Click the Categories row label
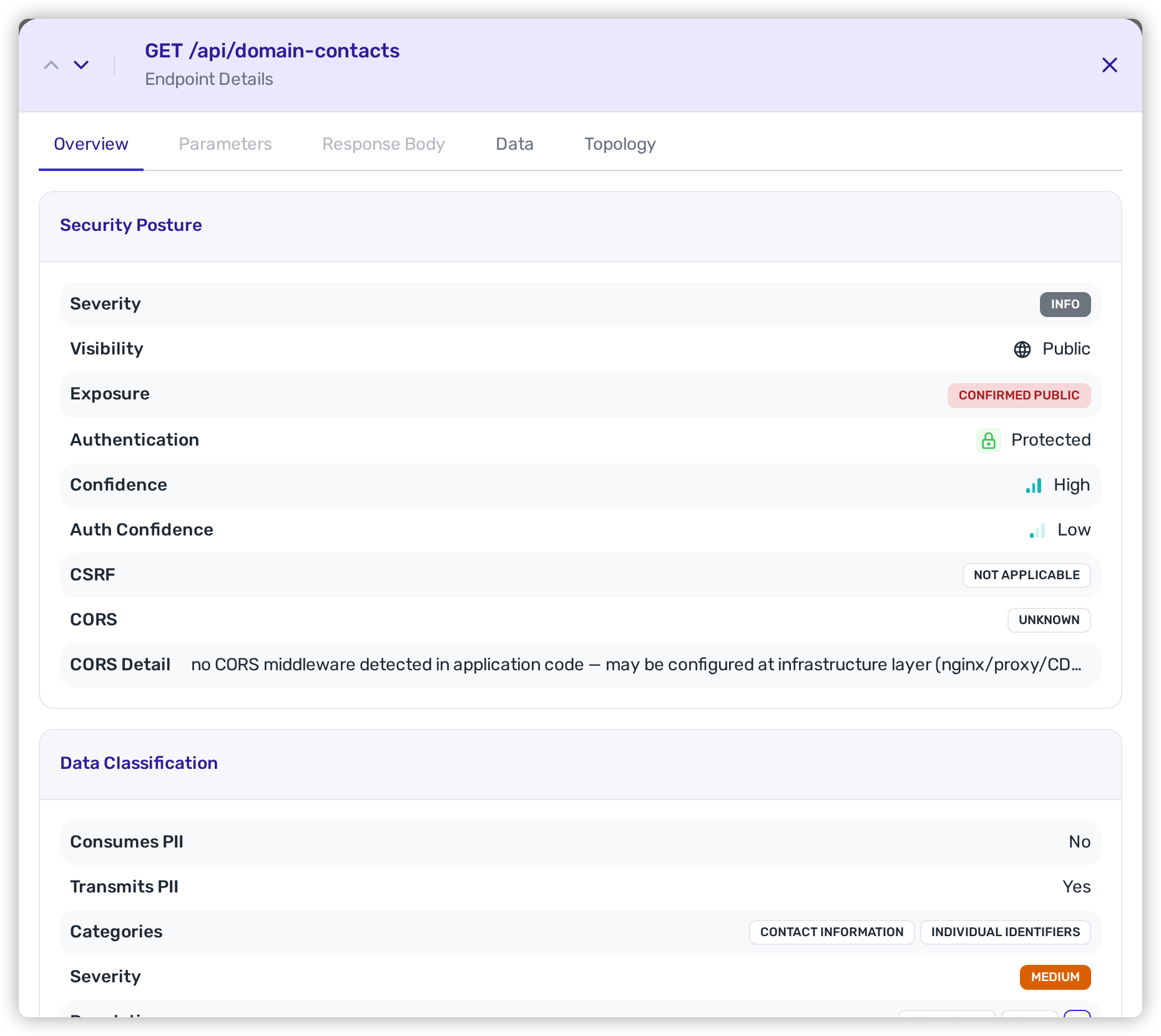The width and height of the screenshot is (1161, 1036). (x=116, y=932)
